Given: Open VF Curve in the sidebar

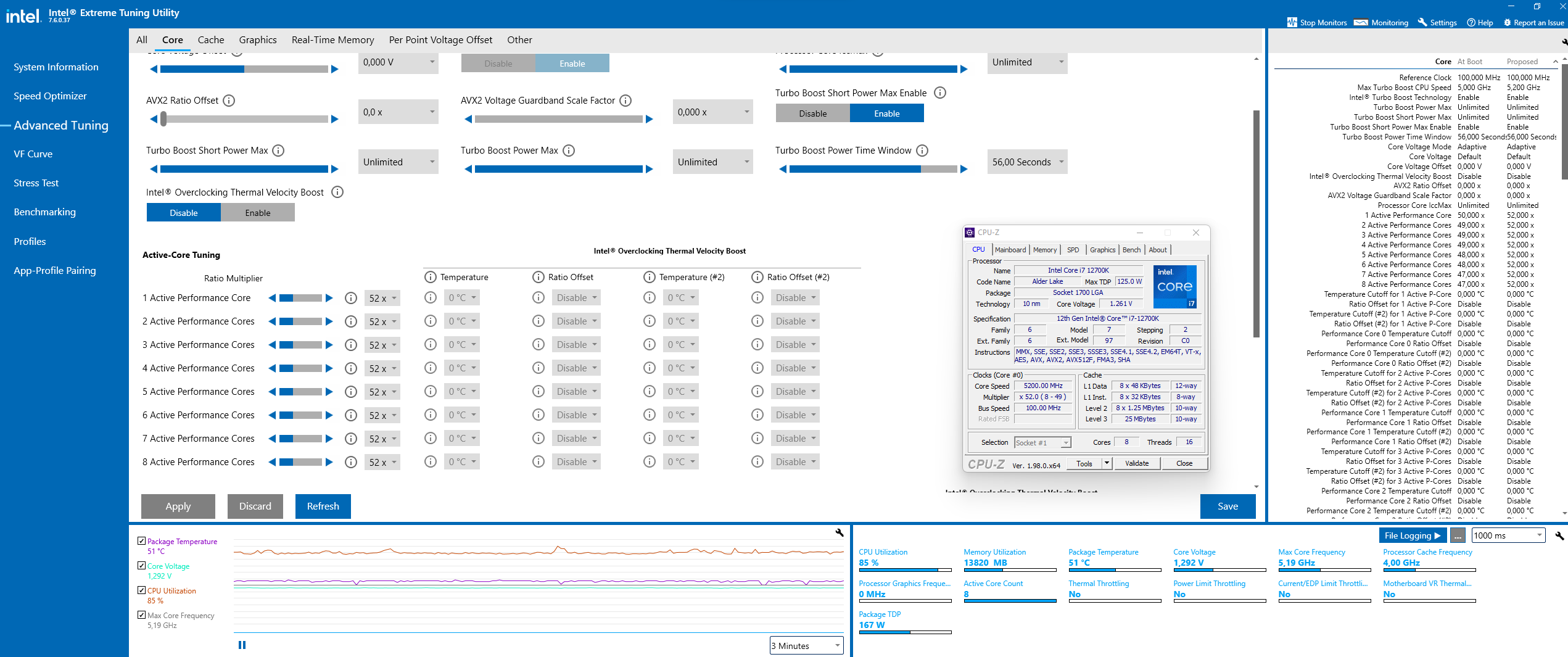Looking at the screenshot, I should click(x=33, y=154).
